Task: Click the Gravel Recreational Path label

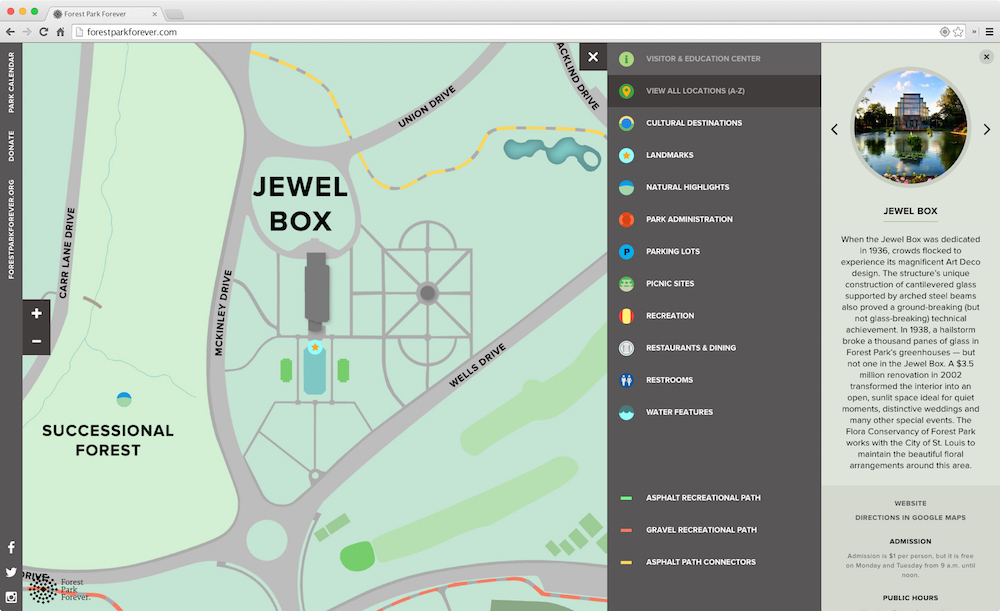Action: pyautogui.click(x=702, y=530)
